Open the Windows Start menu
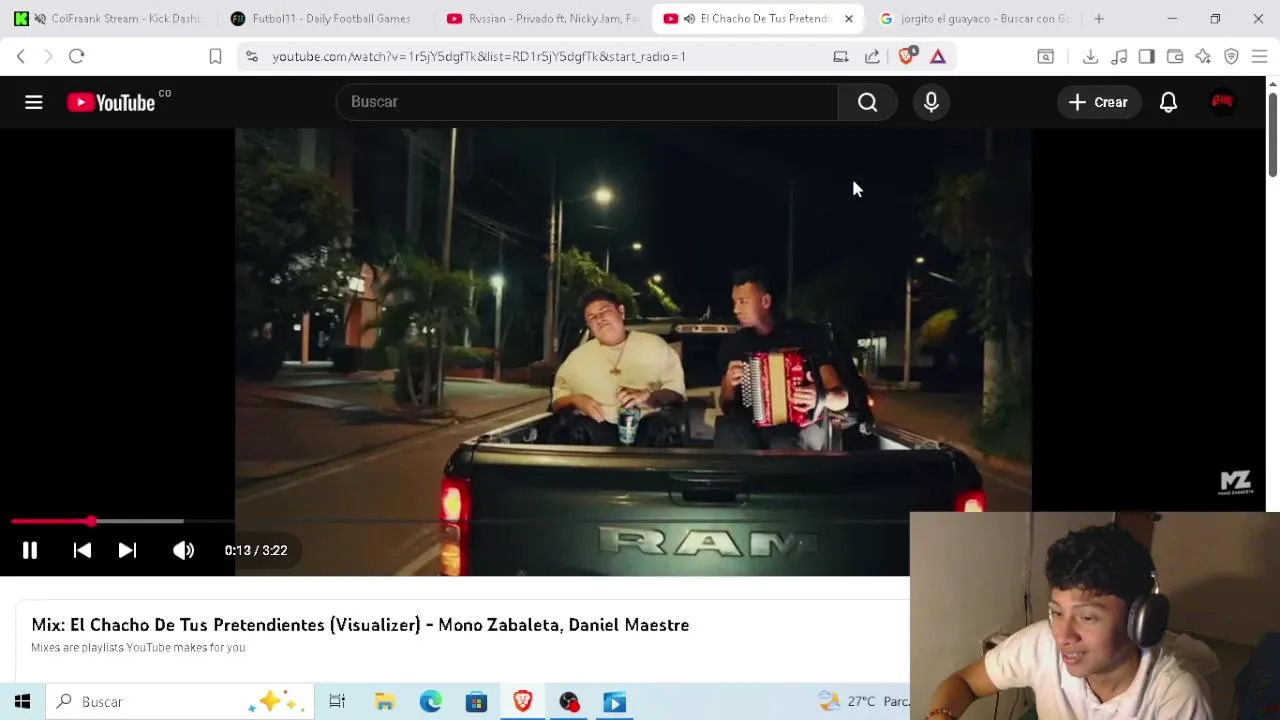This screenshot has height=720, width=1280. tap(22, 702)
